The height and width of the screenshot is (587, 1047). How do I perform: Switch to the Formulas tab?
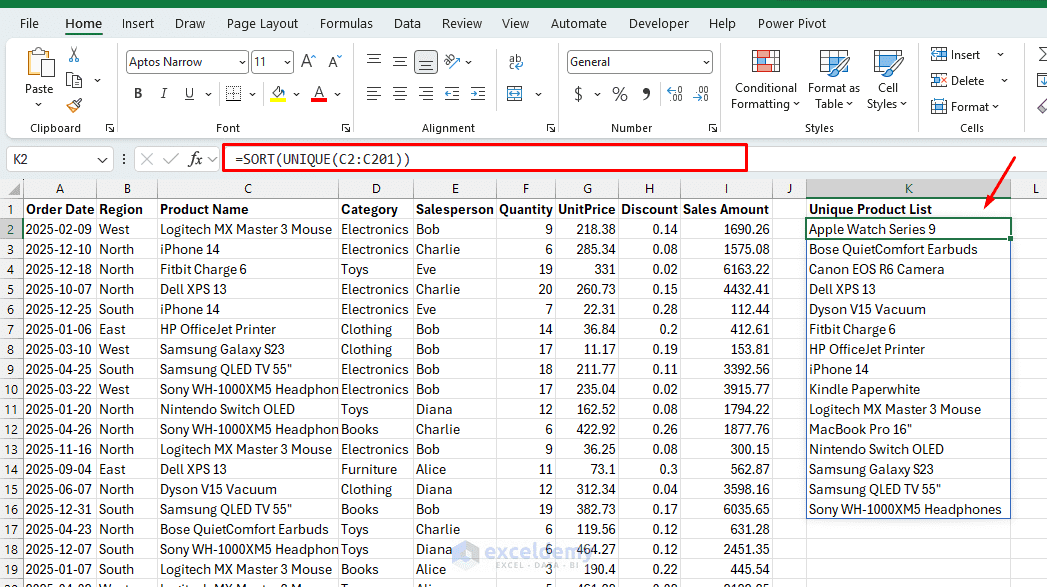(x=346, y=23)
